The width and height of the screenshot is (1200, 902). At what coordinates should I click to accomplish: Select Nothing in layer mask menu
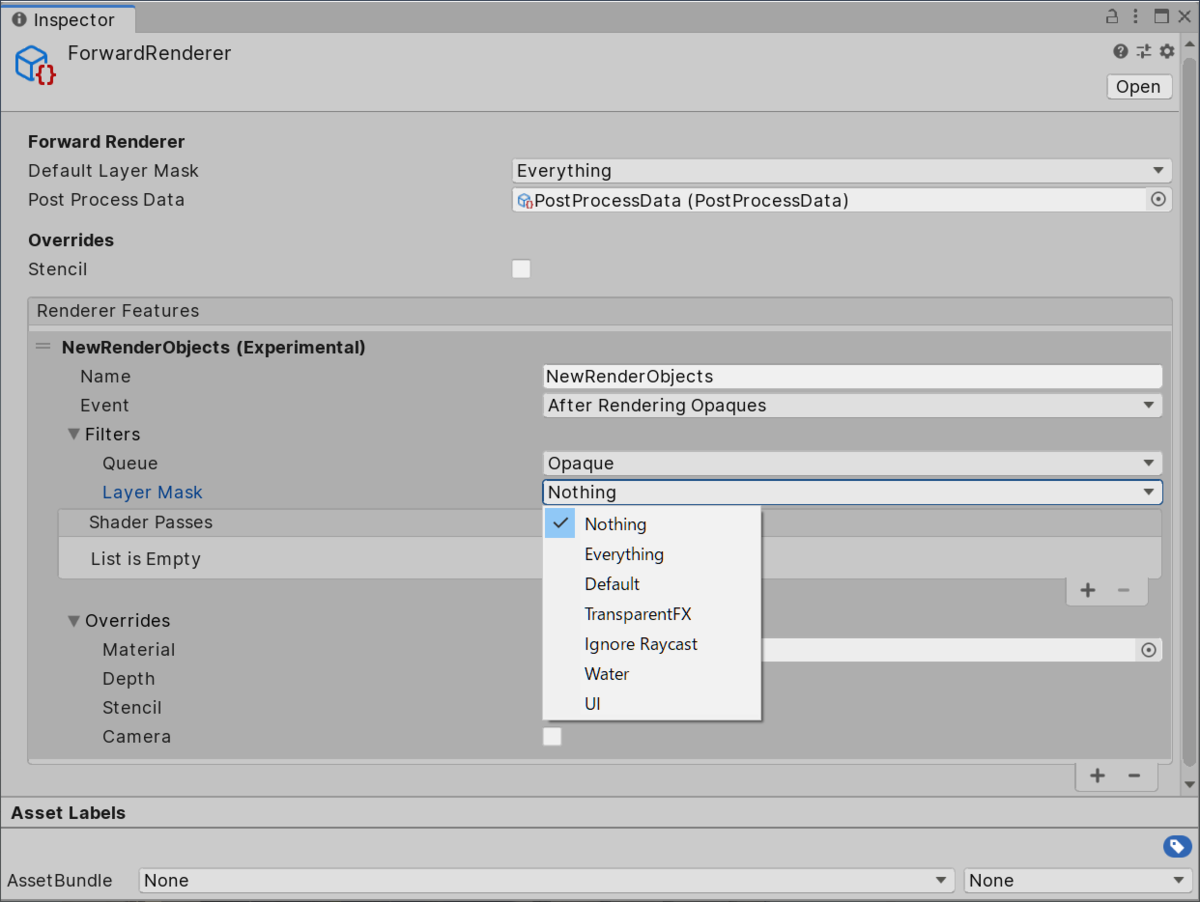pos(652,524)
